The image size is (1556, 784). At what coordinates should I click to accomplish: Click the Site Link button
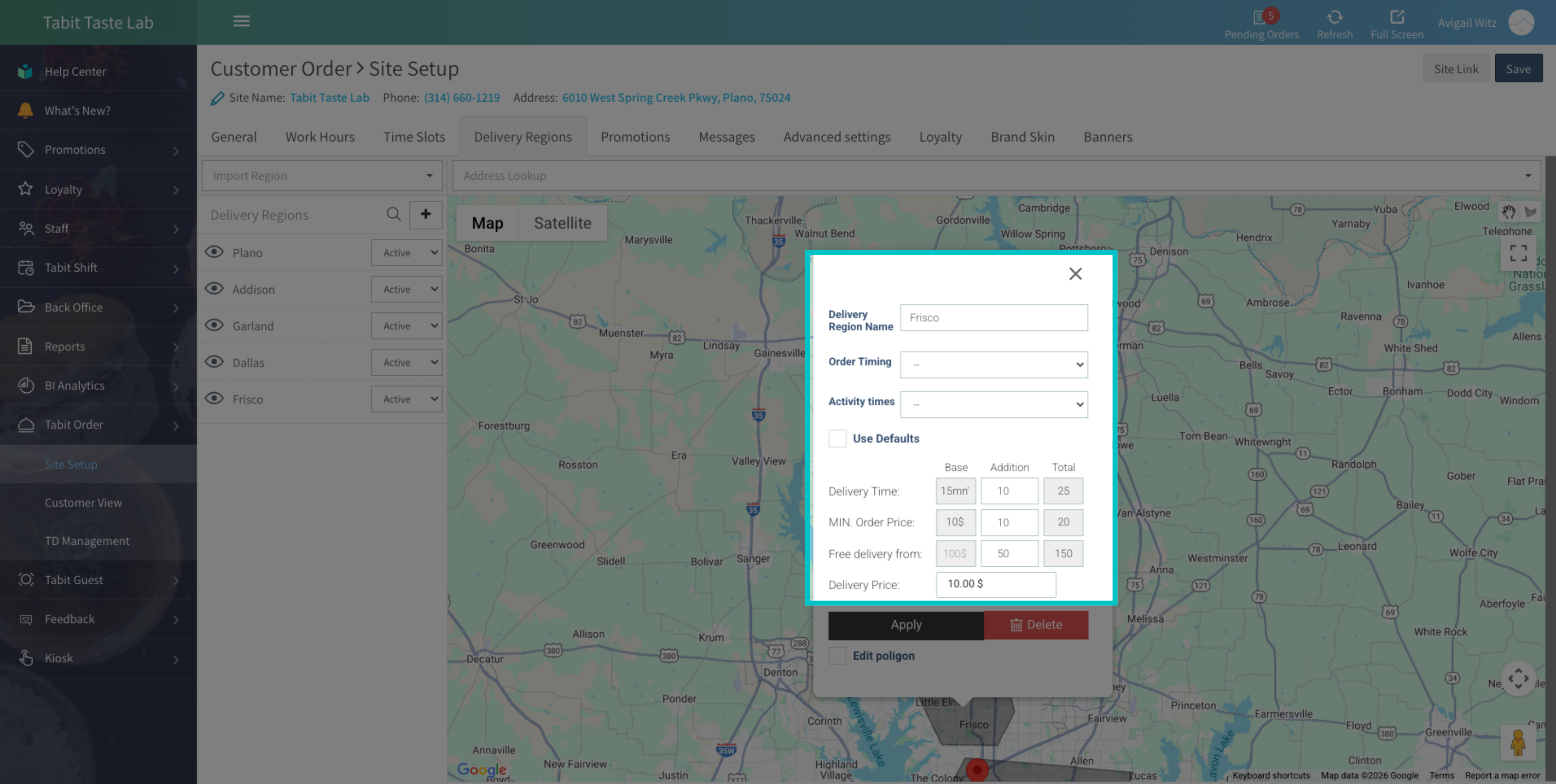1456,68
